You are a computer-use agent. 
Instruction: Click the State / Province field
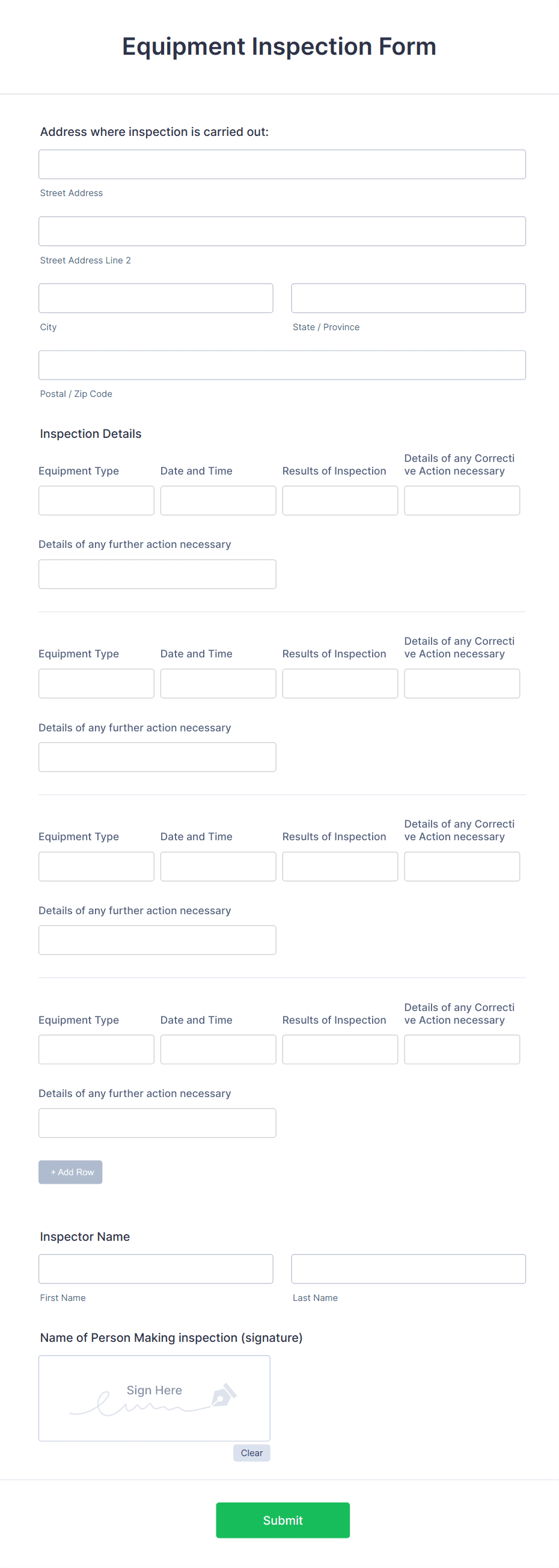[408, 298]
